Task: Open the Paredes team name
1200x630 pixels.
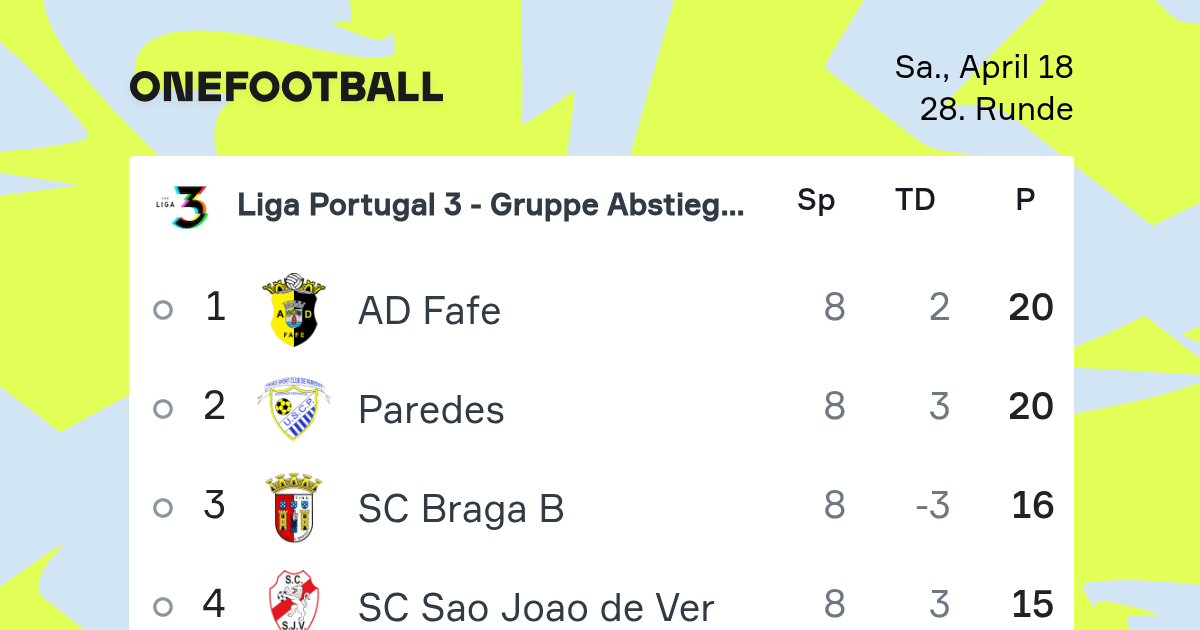Action: click(x=431, y=410)
